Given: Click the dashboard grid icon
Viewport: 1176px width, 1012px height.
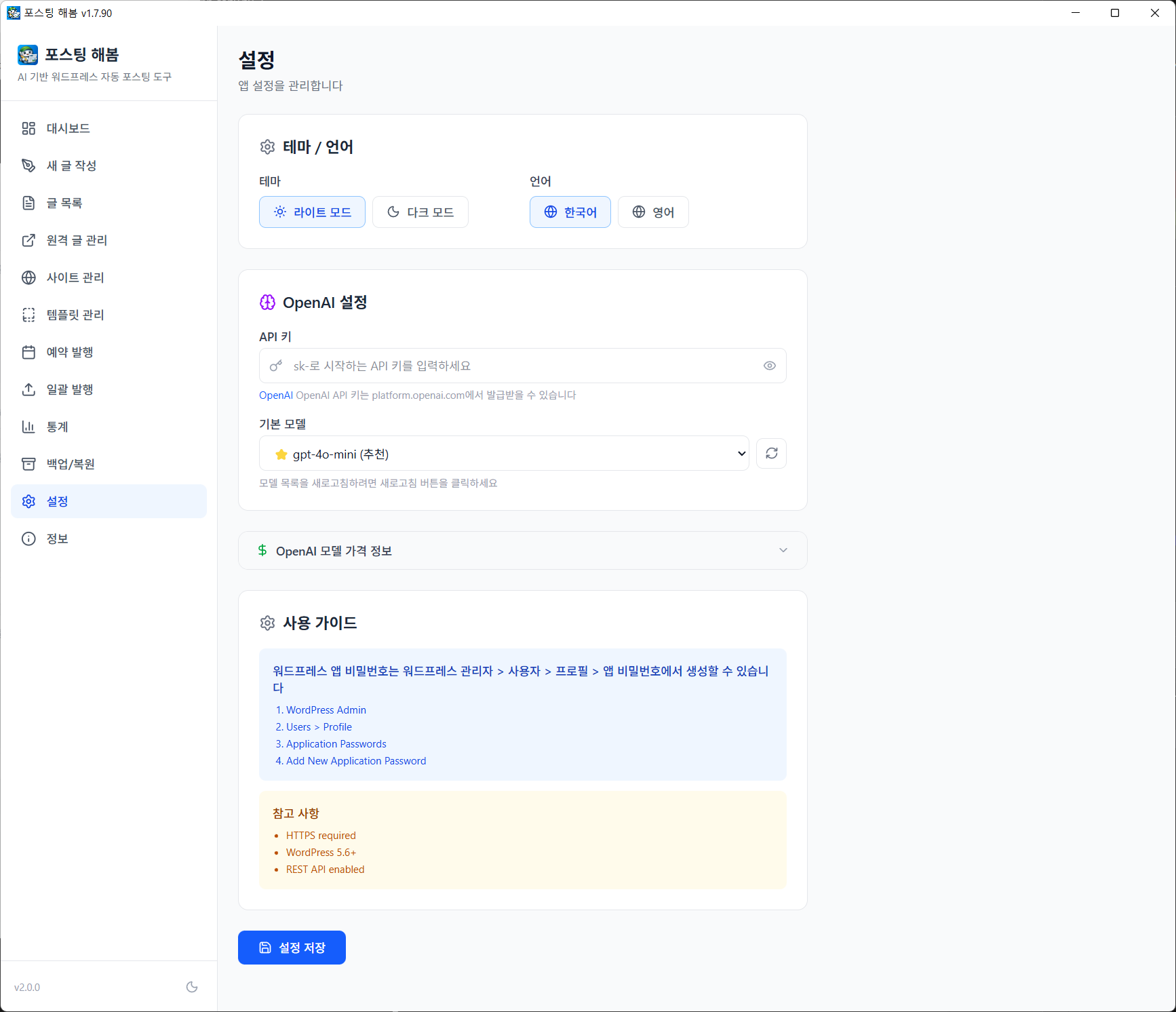Looking at the screenshot, I should tap(28, 128).
